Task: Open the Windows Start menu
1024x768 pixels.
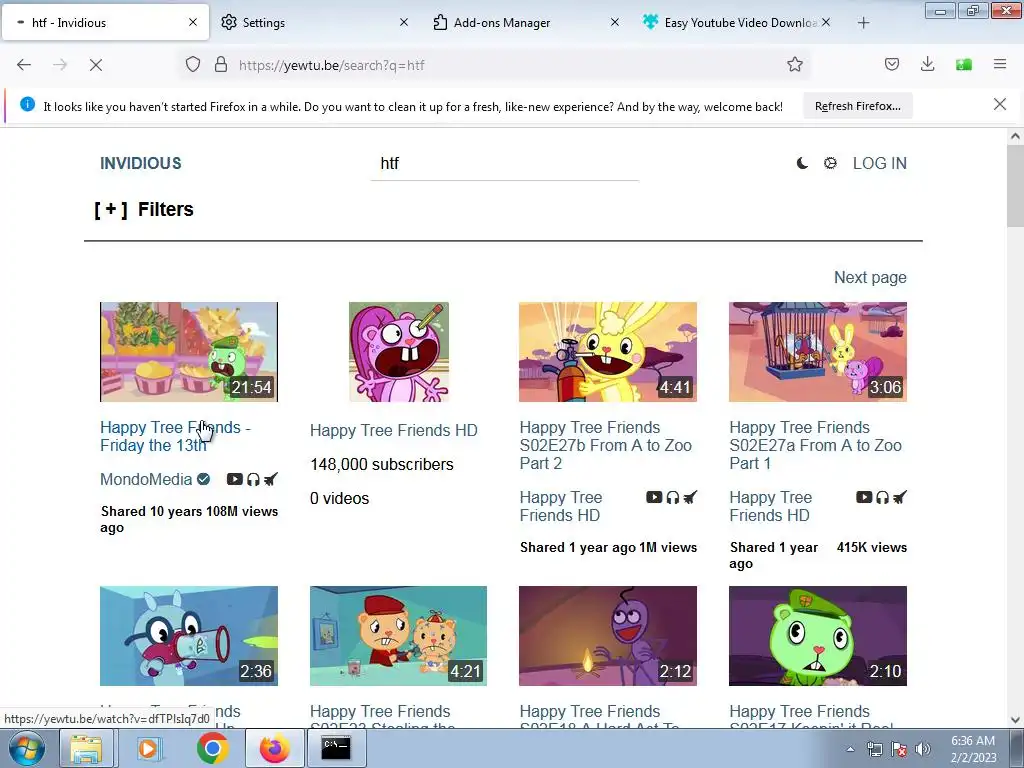Action: (26, 748)
